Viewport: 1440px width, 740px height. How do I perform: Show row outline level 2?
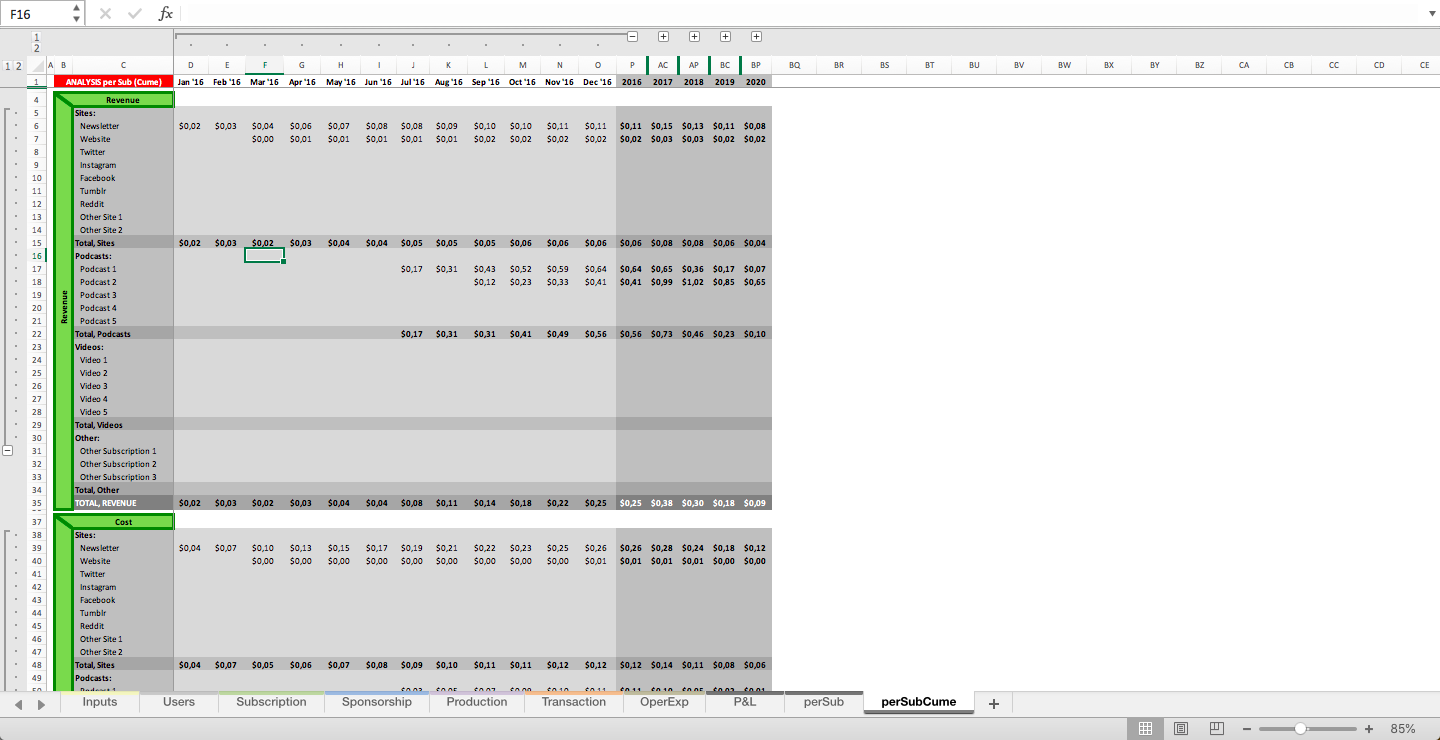[20, 65]
